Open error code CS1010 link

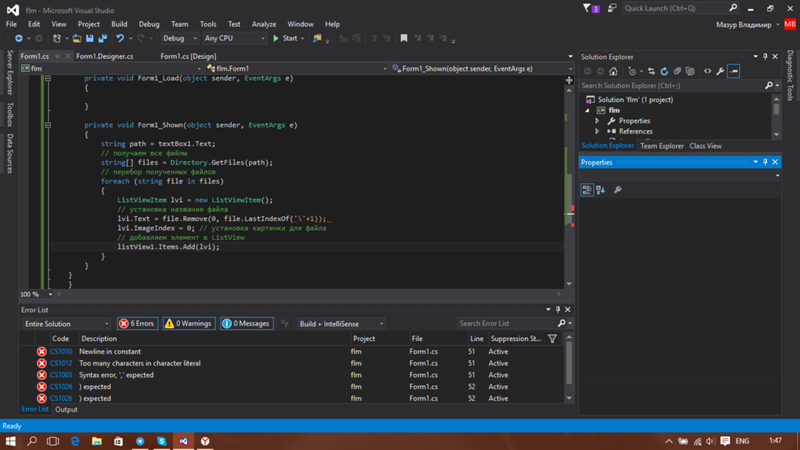(61, 352)
